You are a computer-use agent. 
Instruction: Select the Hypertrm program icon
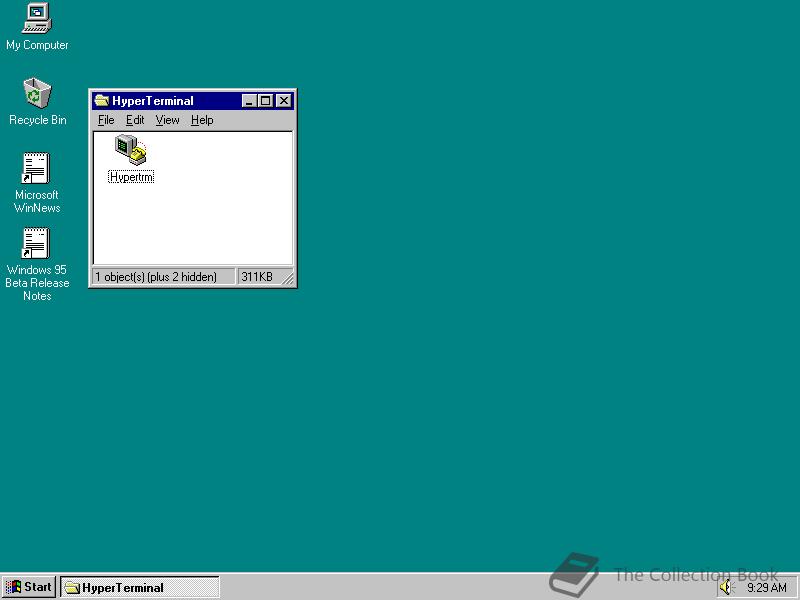131,149
